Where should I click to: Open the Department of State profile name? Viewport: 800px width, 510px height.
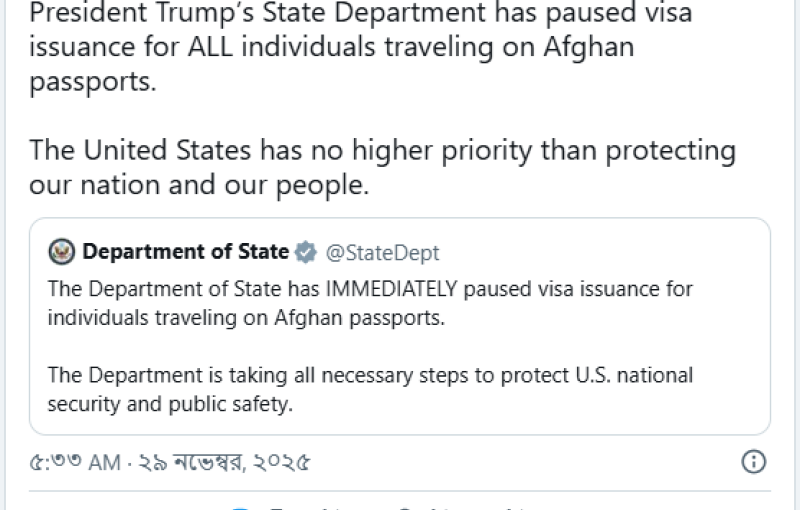(x=185, y=252)
